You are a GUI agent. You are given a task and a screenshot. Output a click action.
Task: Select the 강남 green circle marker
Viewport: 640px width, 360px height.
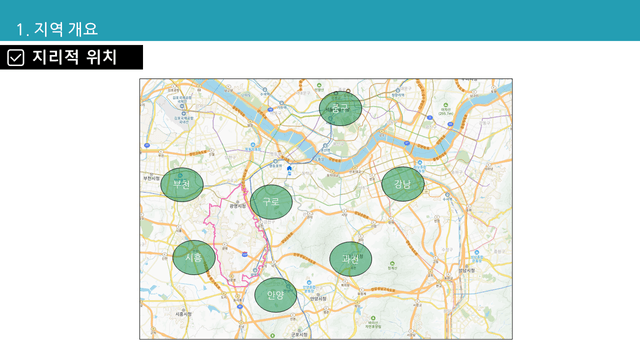pos(403,184)
